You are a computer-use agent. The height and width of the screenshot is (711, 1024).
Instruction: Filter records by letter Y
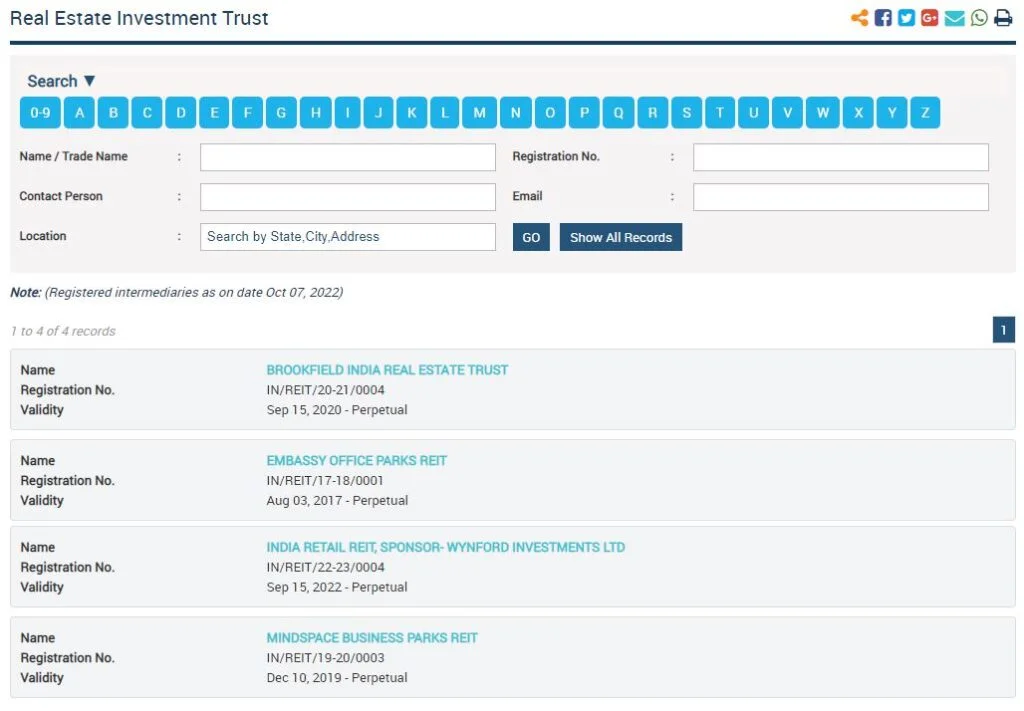[892, 112]
